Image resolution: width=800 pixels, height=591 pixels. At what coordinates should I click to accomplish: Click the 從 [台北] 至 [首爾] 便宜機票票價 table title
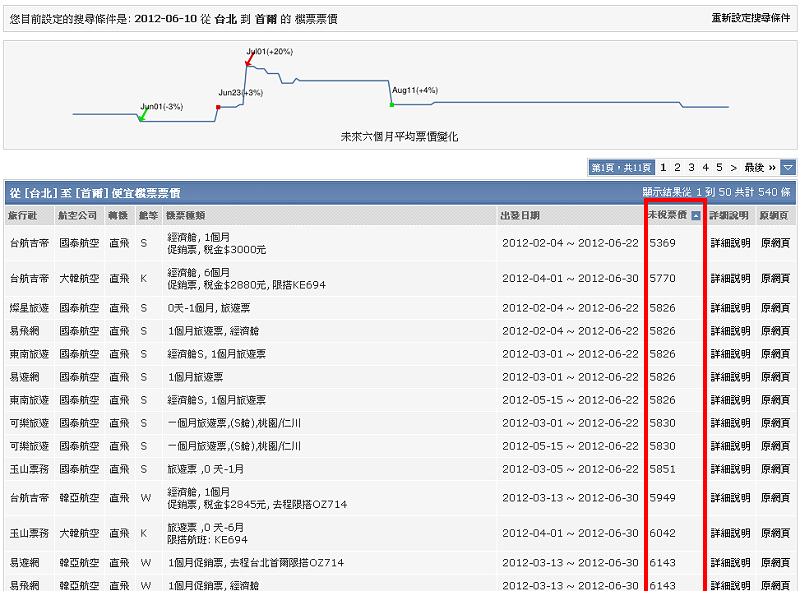pyautogui.click(x=95, y=193)
